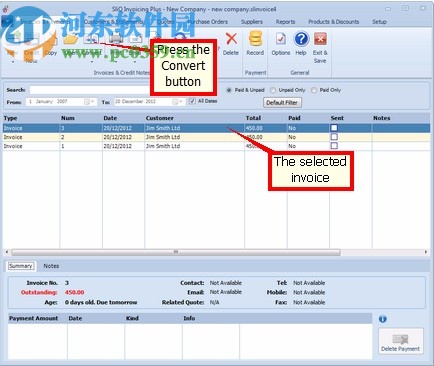Open the Purchase Orders ribbon tab
434x366 pixels.
click(207, 22)
